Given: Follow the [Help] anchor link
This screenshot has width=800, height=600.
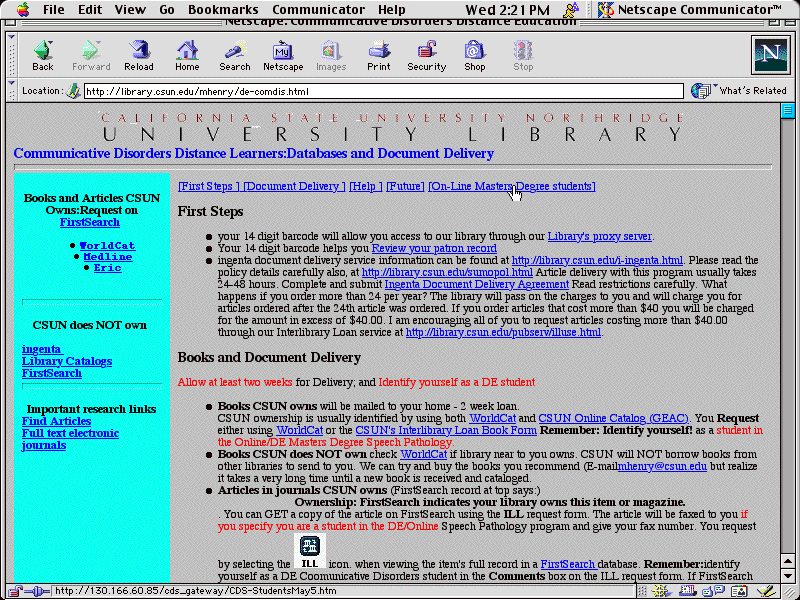Looking at the screenshot, I should (x=365, y=186).
